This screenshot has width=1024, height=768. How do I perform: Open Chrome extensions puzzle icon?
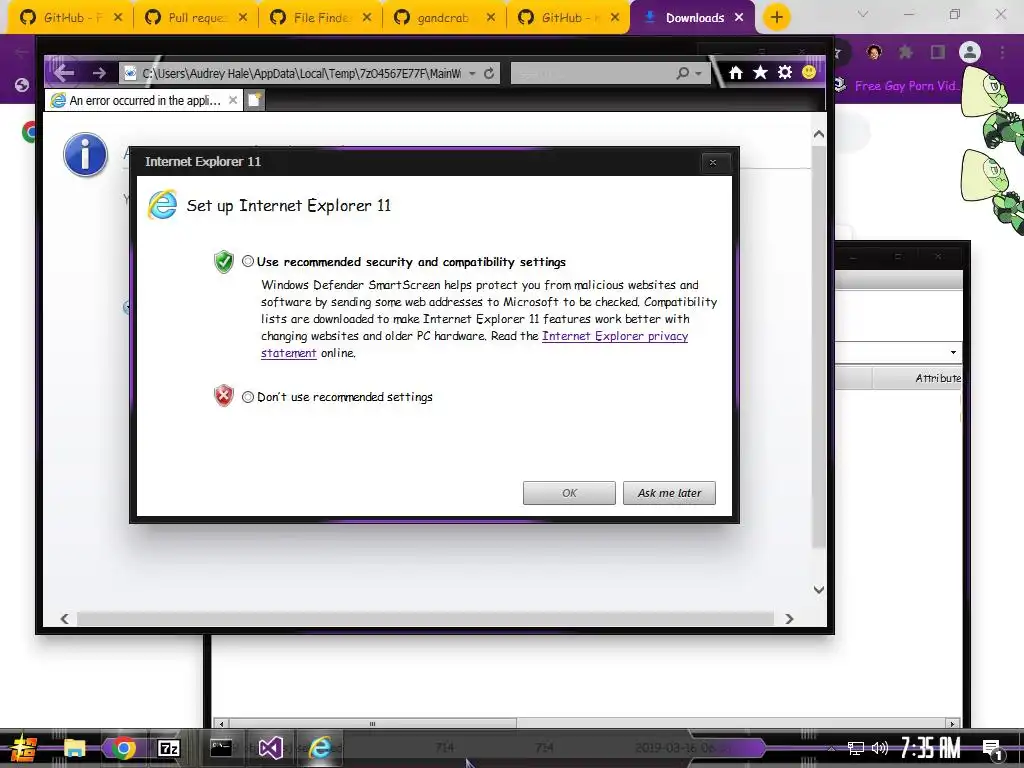coord(906,52)
